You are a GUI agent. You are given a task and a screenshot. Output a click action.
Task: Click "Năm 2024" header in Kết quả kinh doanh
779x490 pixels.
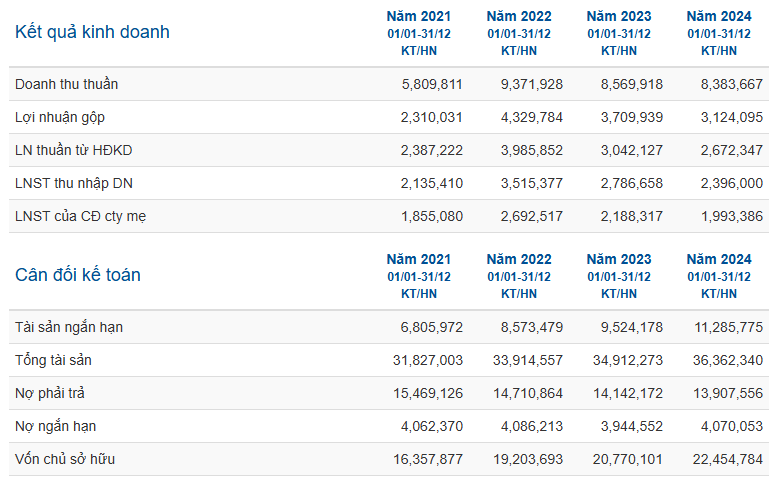(x=719, y=16)
